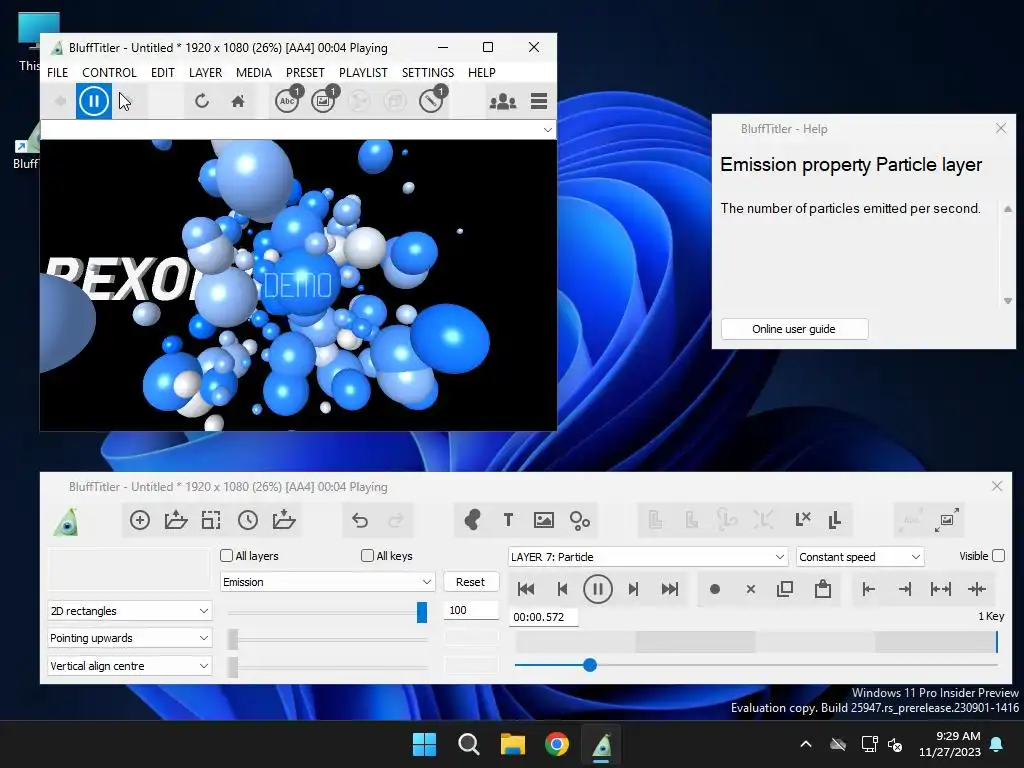Click the new show plus-circle icon
This screenshot has width=1024, height=768.
coord(140,520)
